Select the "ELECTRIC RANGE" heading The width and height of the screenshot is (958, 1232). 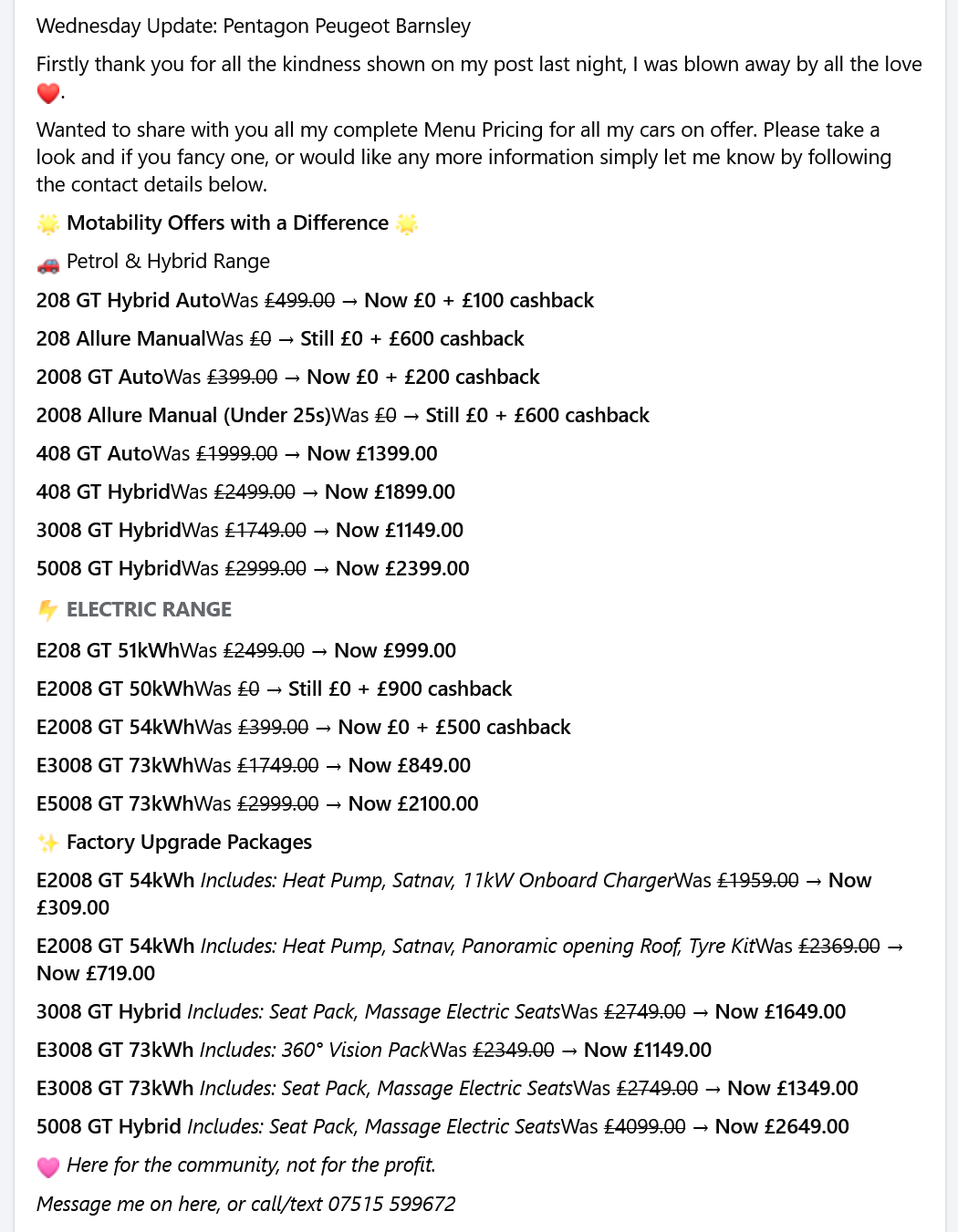click(x=149, y=609)
